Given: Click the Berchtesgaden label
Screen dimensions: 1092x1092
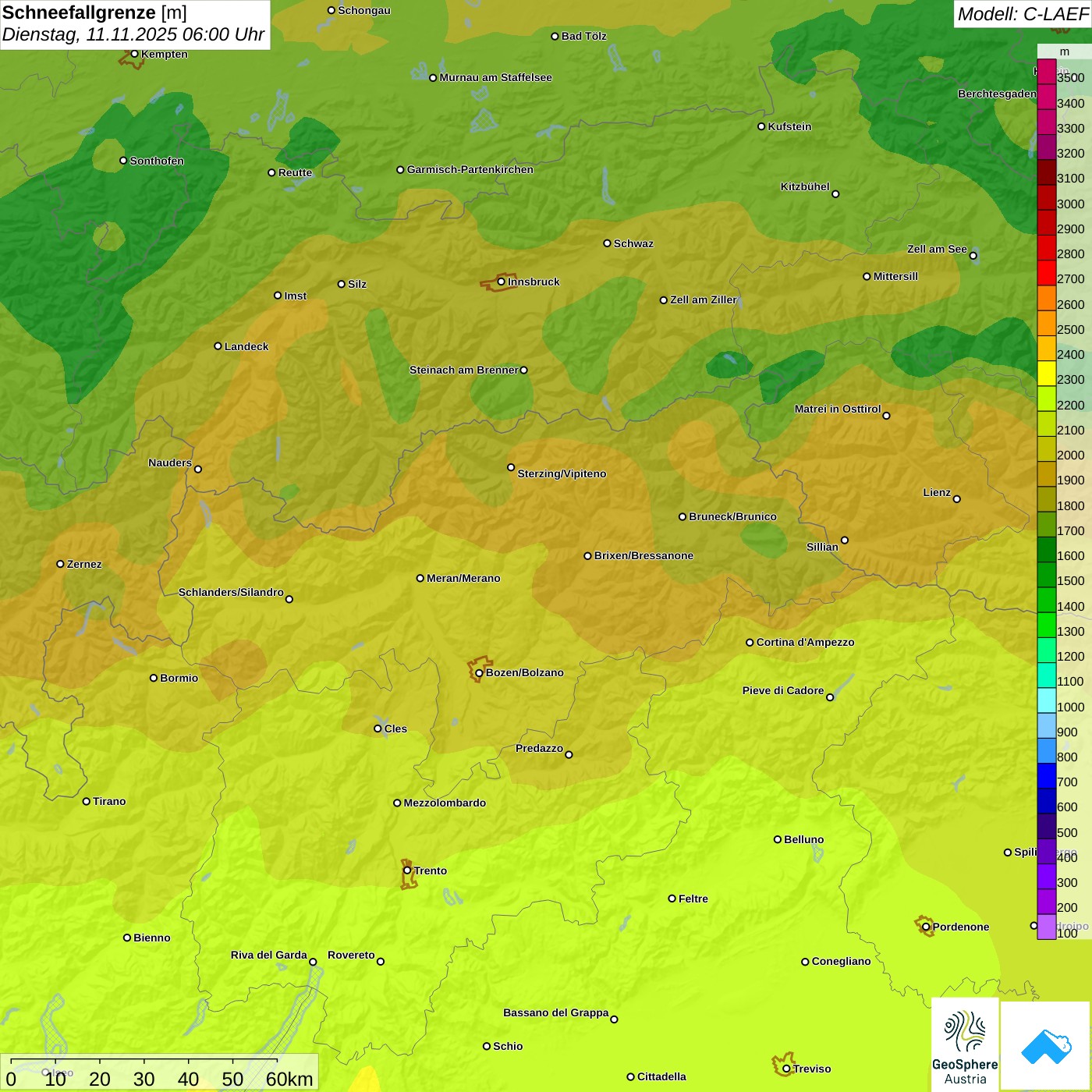Looking at the screenshot, I should point(997,94).
